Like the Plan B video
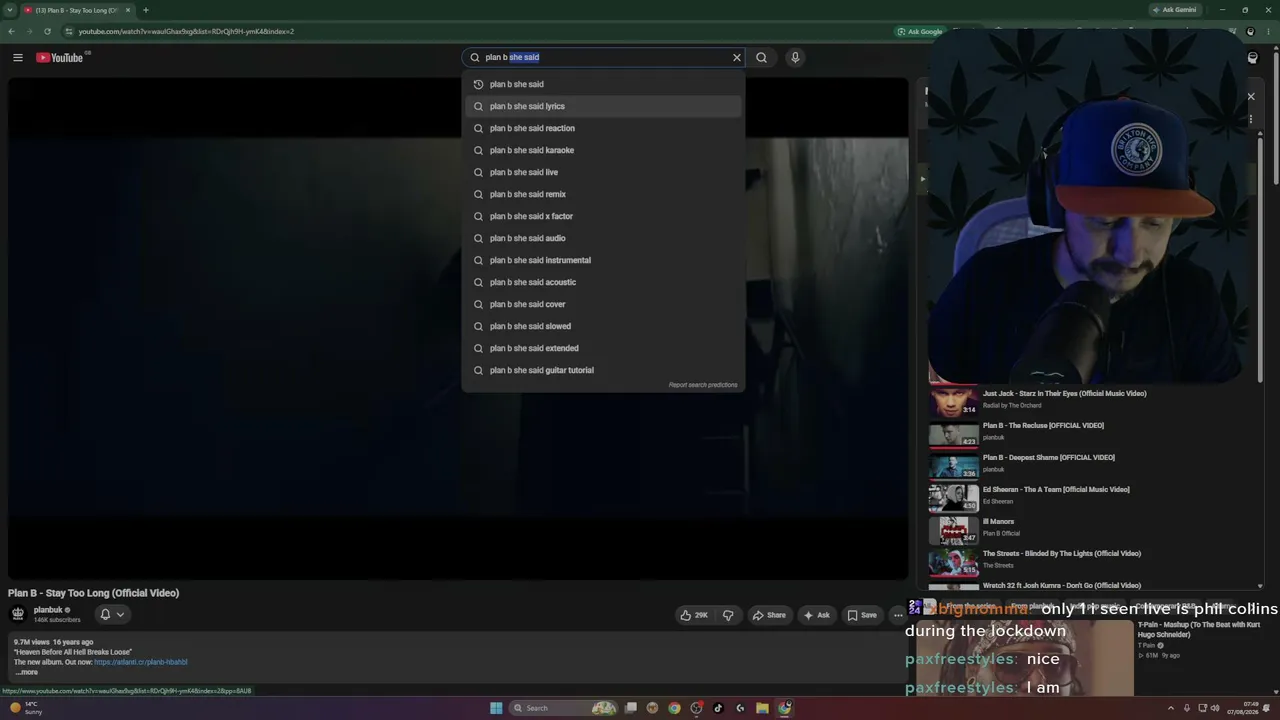This screenshot has width=1280, height=720. point(694,615)
